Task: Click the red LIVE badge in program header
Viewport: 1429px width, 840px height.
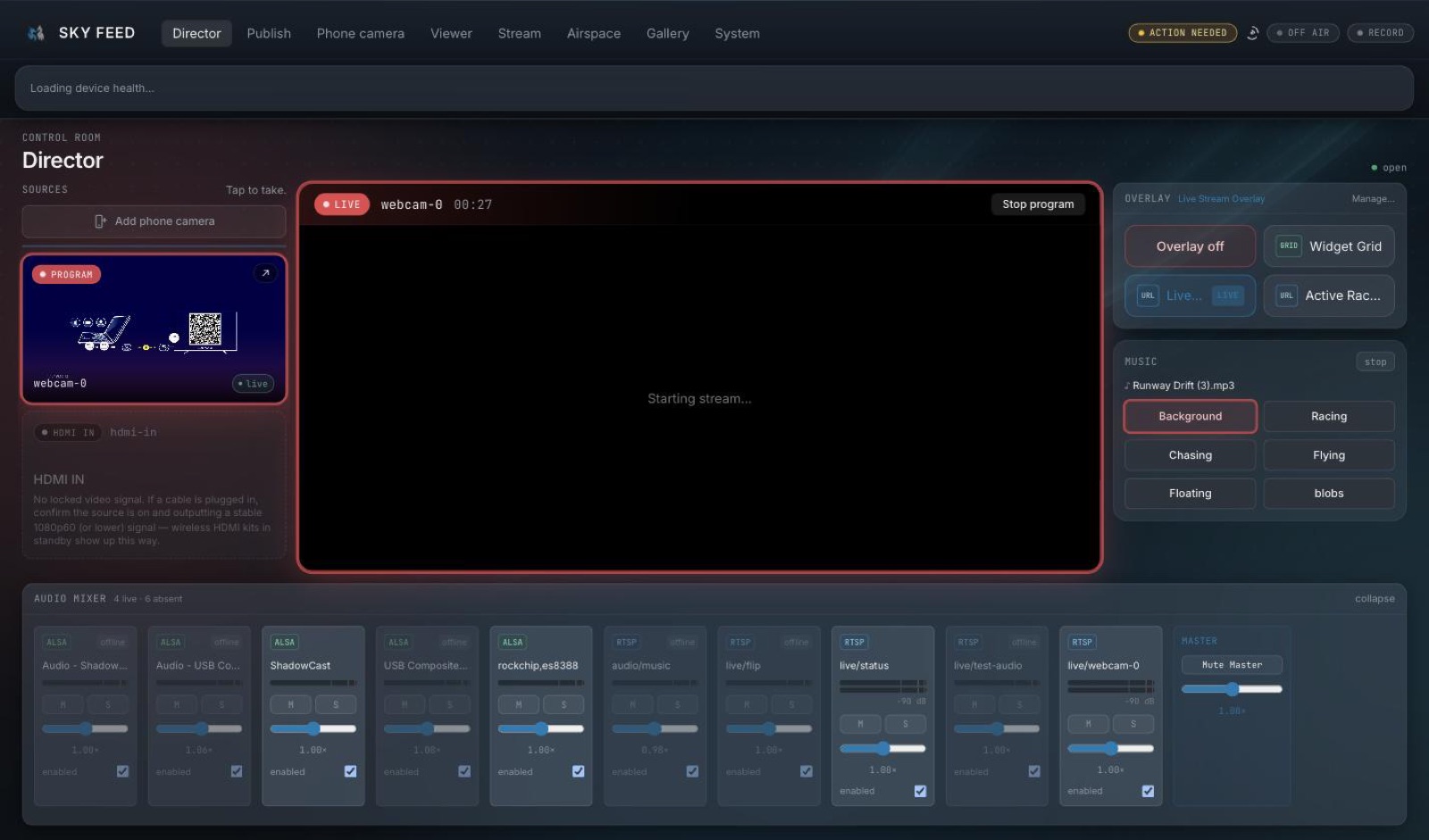Action: pyautogui.click(x=342, y=204)
